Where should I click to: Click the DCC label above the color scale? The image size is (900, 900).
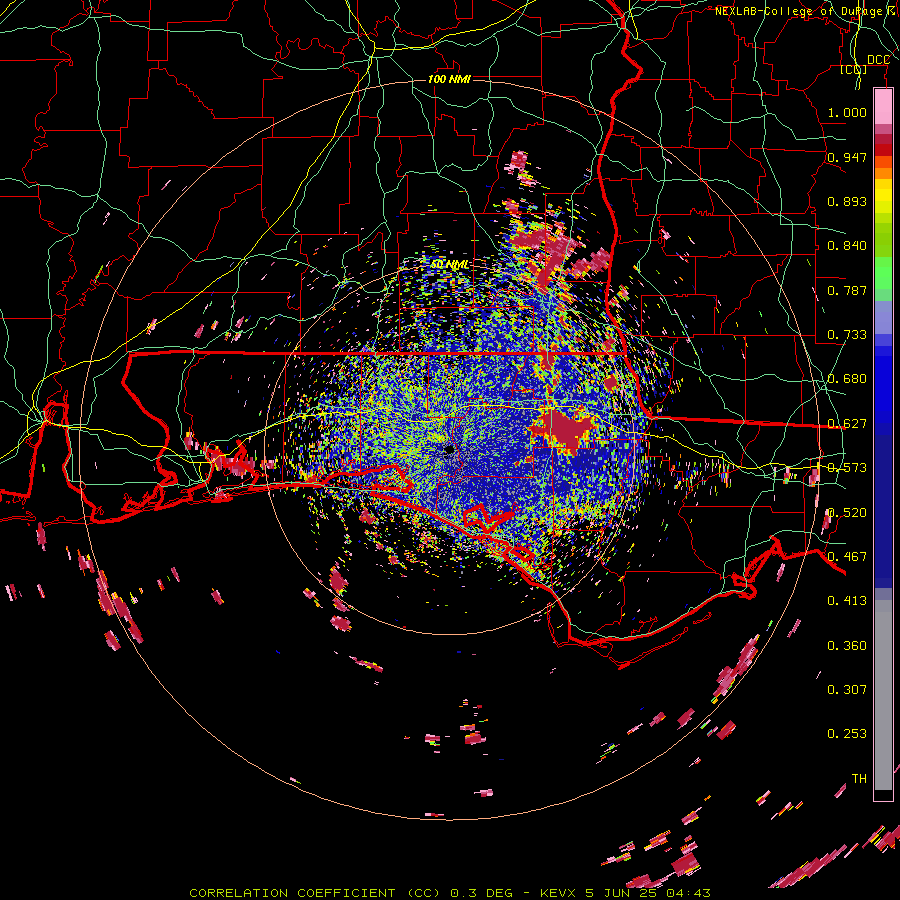coord(878,60)
